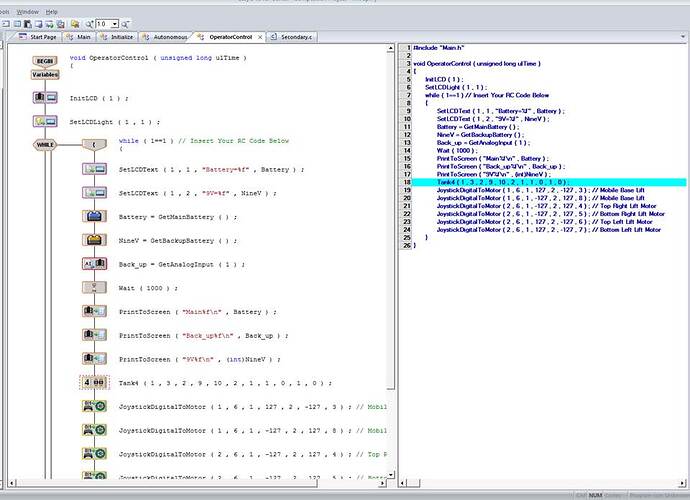
Task: Click the flowchart horizontal scrollbar right arrow
Action: [x=383, y=483]
